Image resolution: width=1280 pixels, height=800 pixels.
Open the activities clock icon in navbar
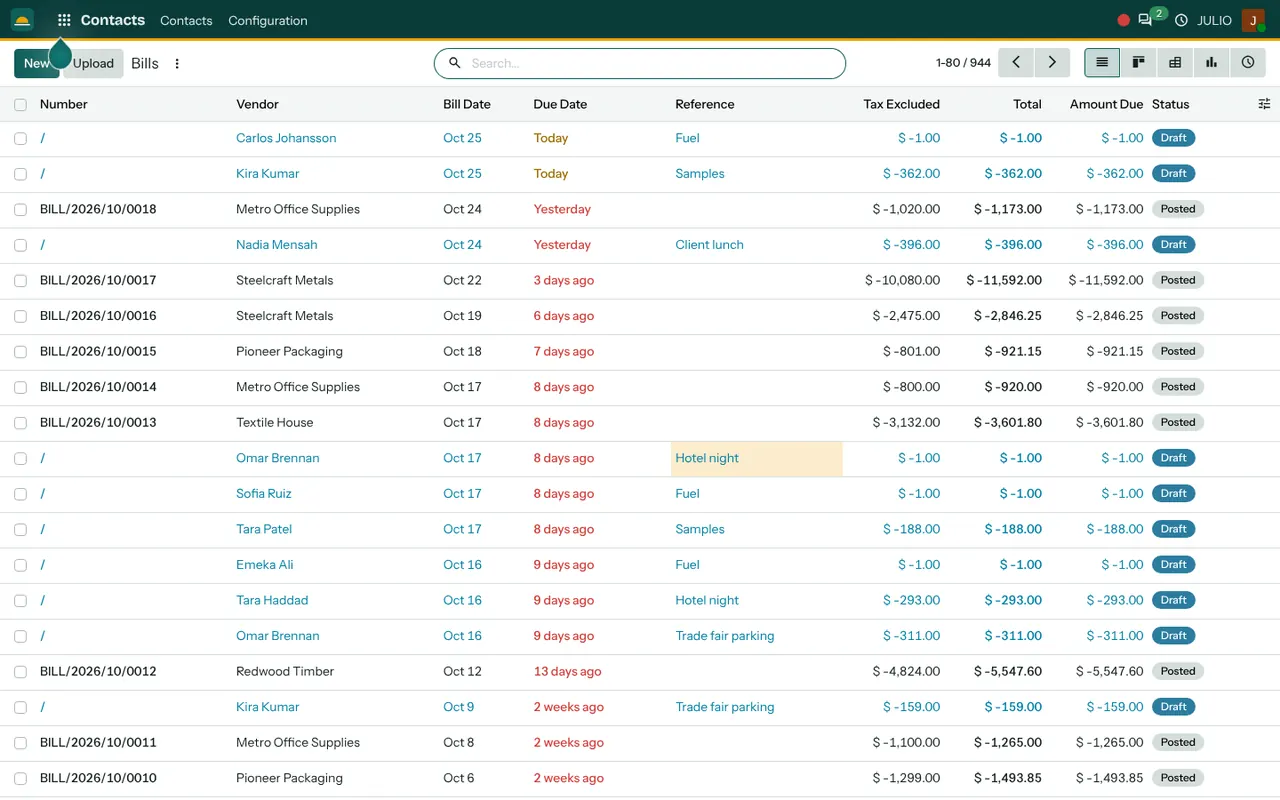click(x=1181, y=20)
